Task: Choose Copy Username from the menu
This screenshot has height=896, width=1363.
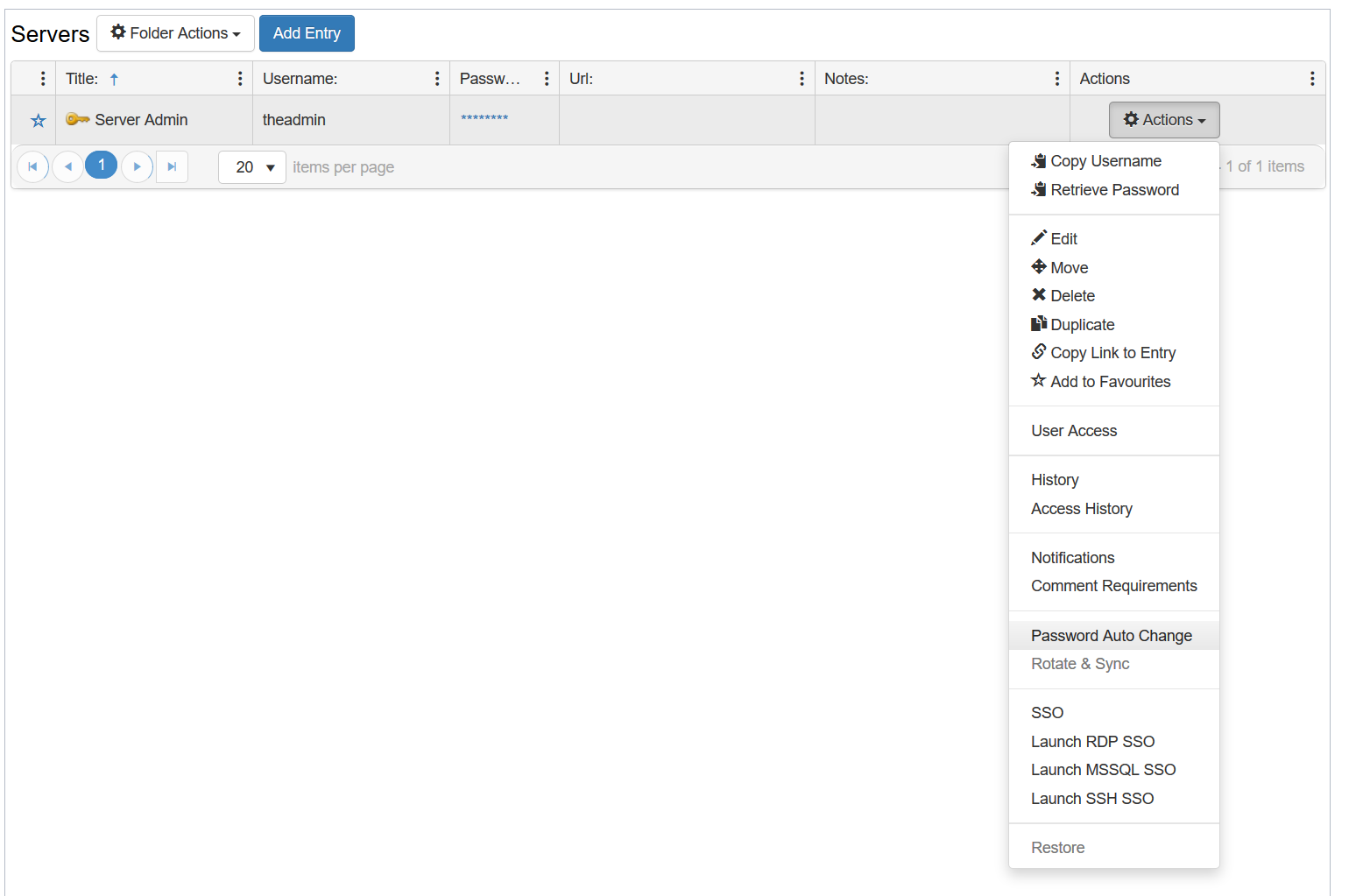Action: 1114,161
